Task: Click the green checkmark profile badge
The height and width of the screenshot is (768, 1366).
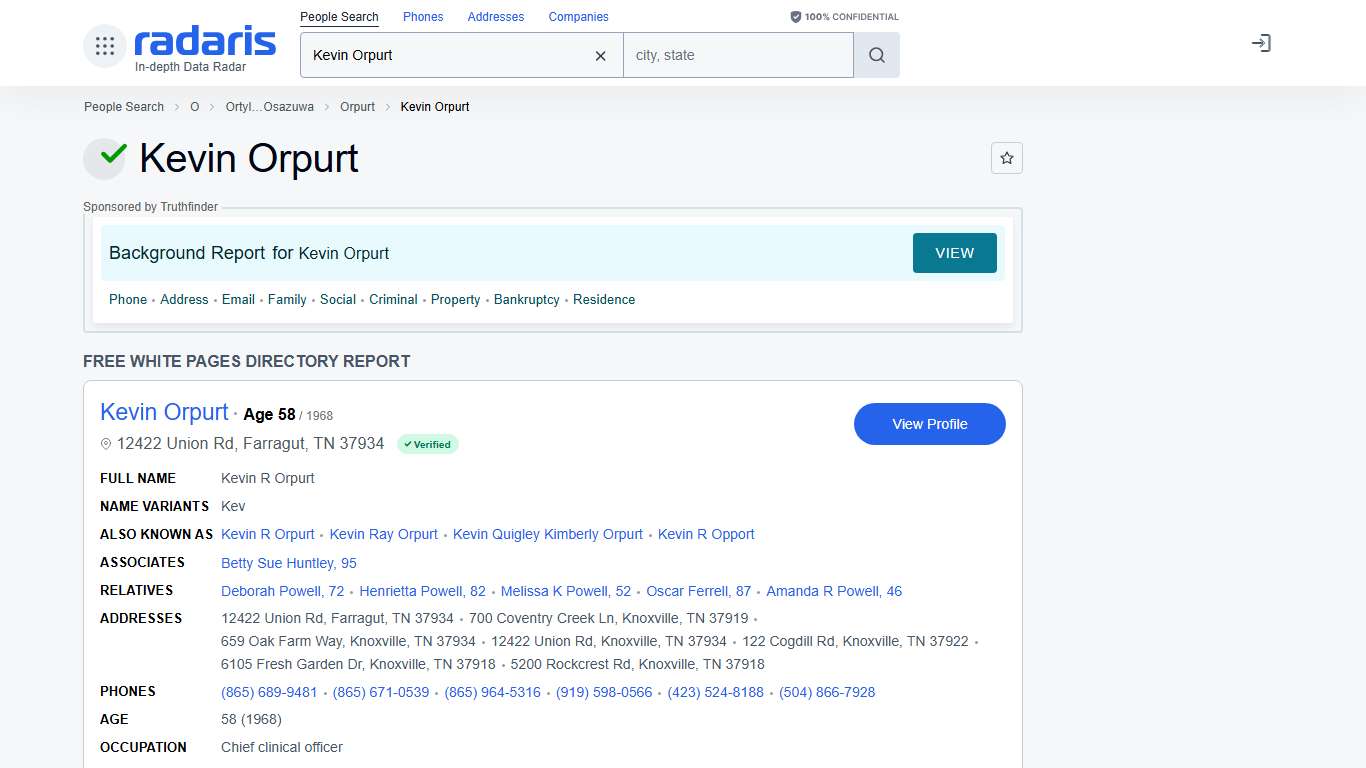Action: tap(105, 158)
